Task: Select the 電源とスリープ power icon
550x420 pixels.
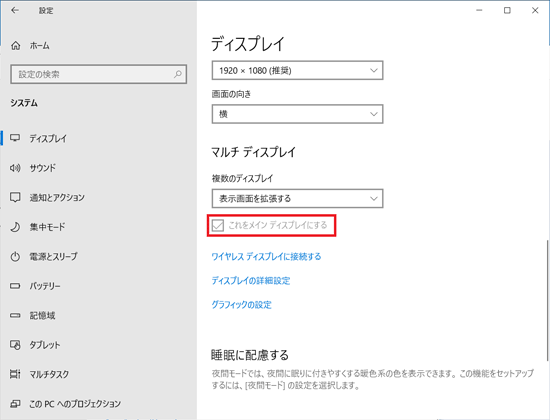Action: 15,256
